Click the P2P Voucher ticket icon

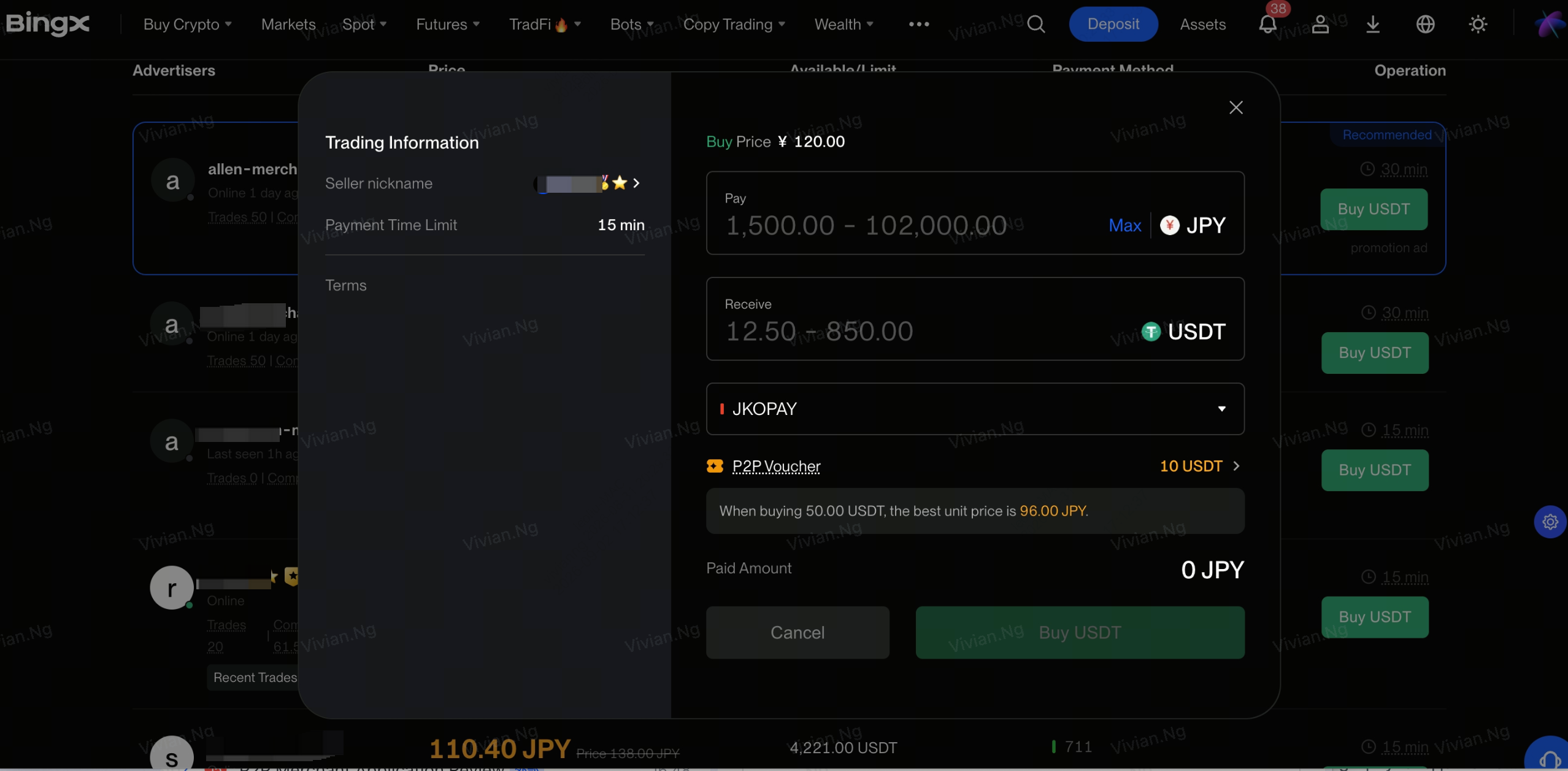coord(715,466)
